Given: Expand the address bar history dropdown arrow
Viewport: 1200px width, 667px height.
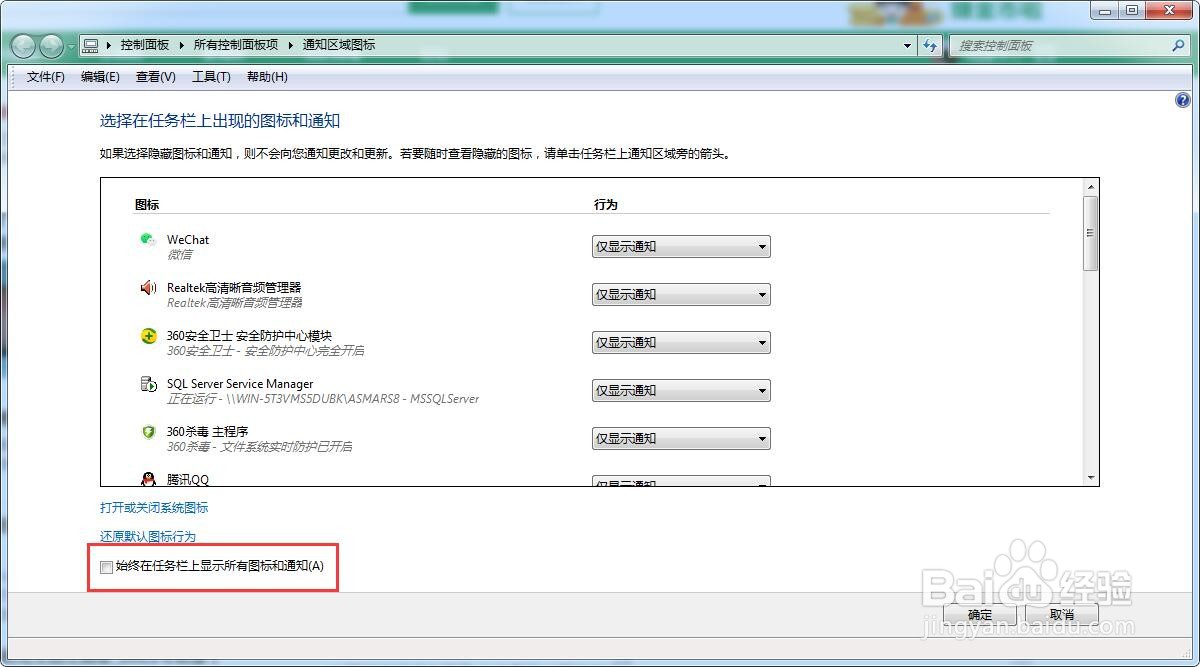Looking at the screenshot, I should 907,45.
